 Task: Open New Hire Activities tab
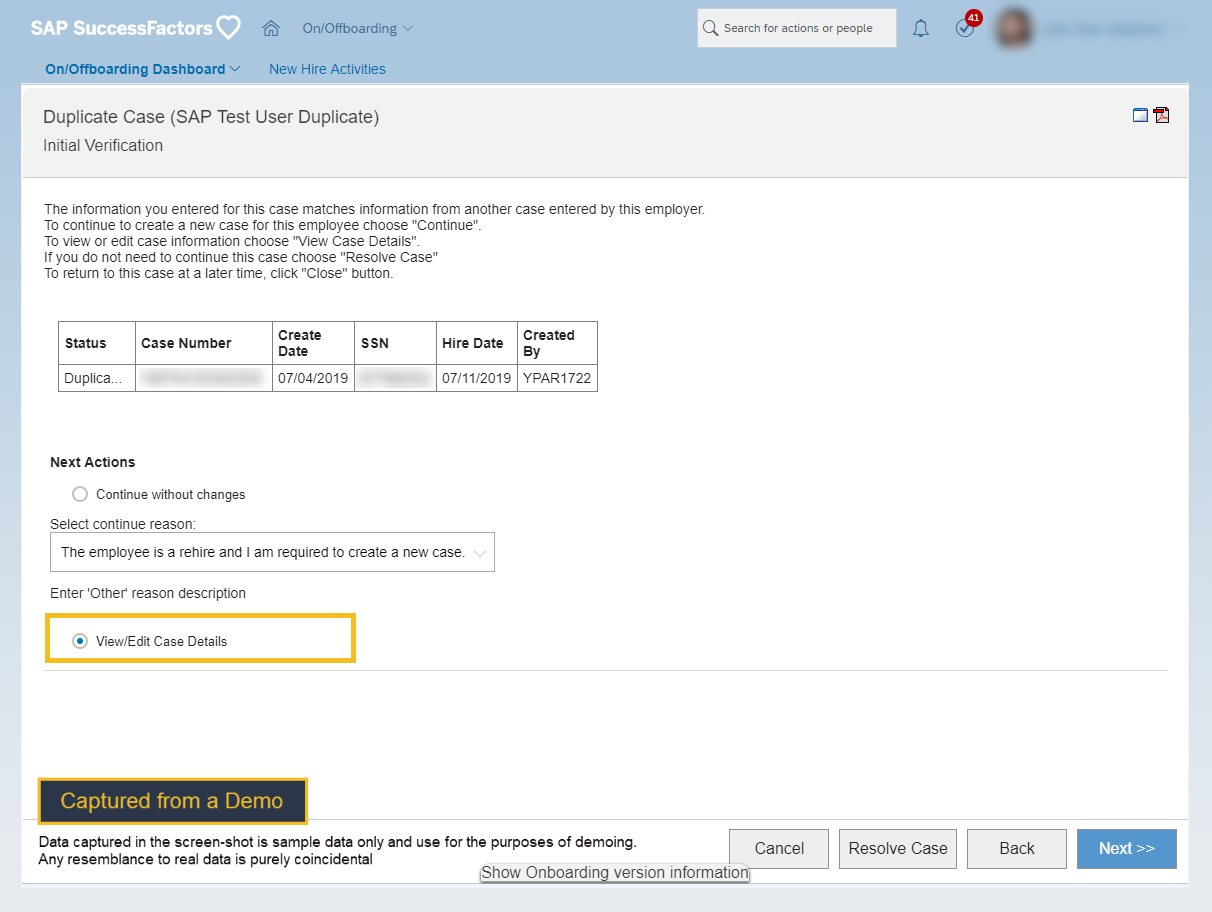coord(327,69)
